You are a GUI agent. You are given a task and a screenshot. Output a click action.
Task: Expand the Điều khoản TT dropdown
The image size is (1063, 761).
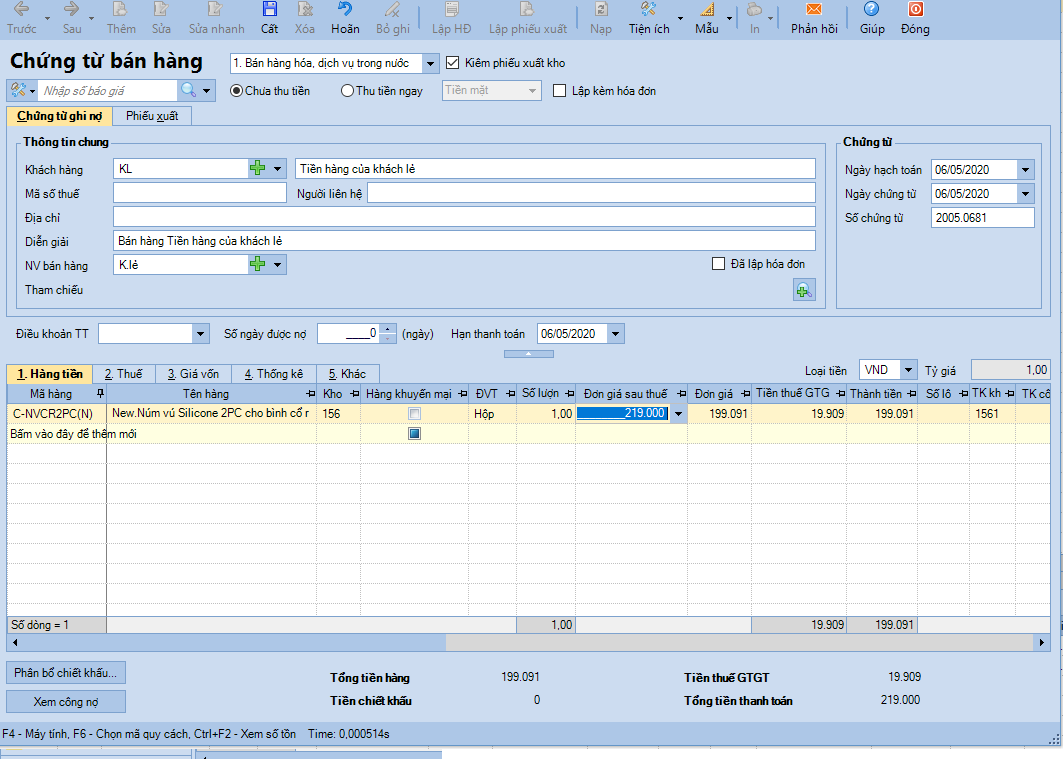click(x=200, y=334)
